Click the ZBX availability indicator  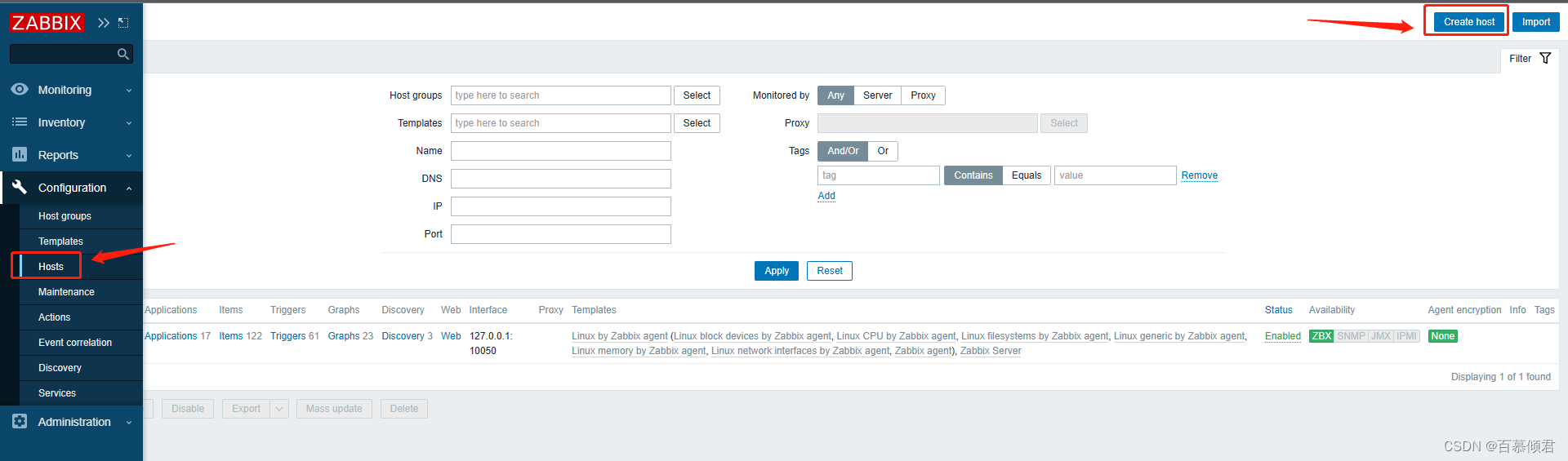pyautogui.click(x=1321, y=336)
